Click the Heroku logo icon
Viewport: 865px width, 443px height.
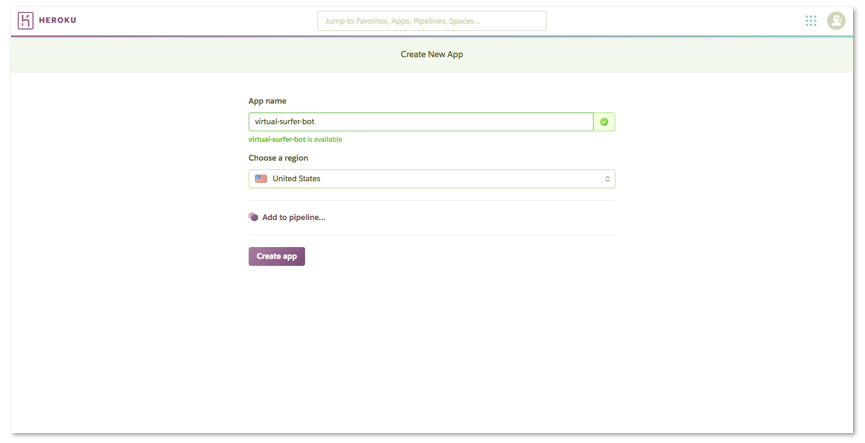click(x=25, y=20)
